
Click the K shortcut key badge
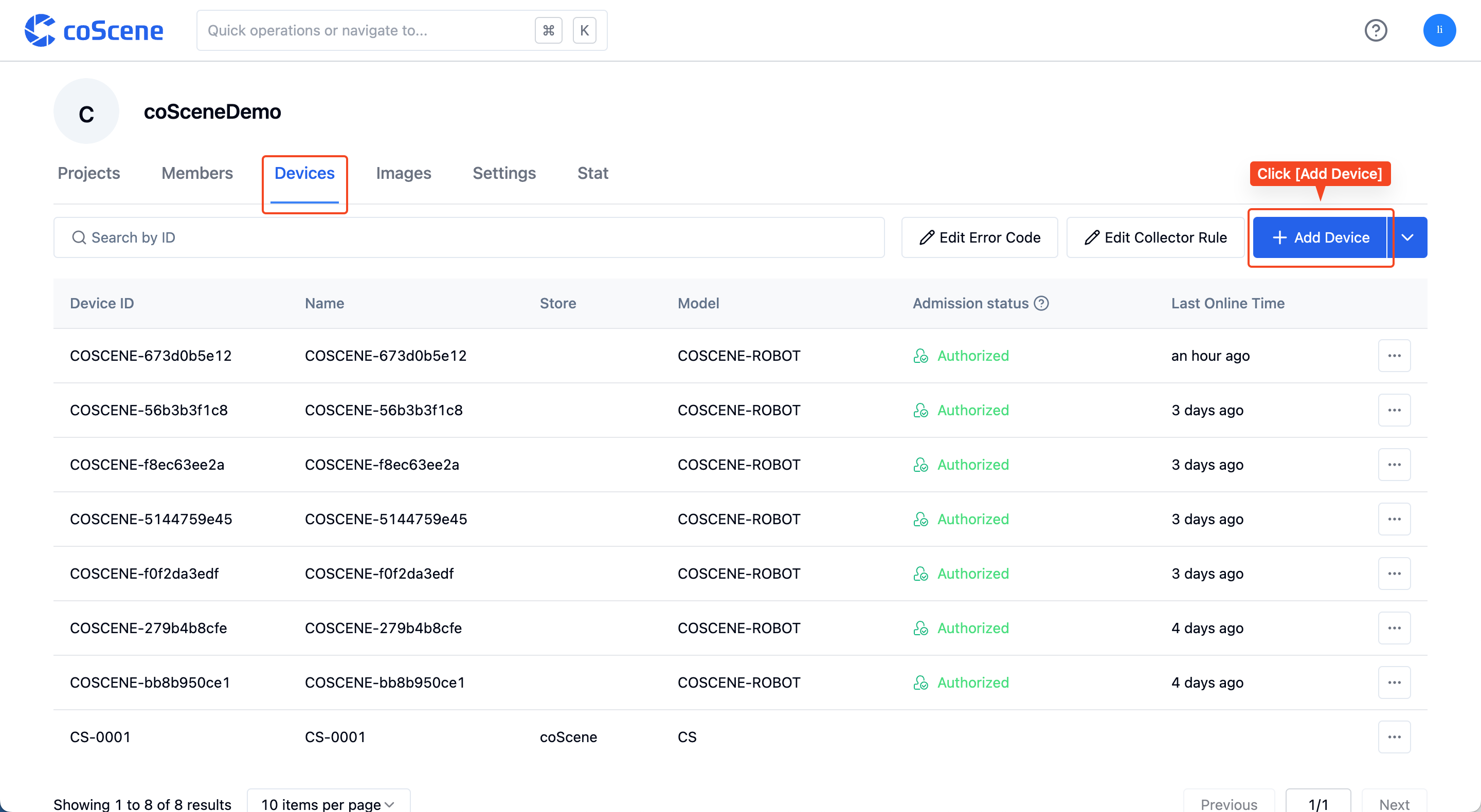[584, 30]
